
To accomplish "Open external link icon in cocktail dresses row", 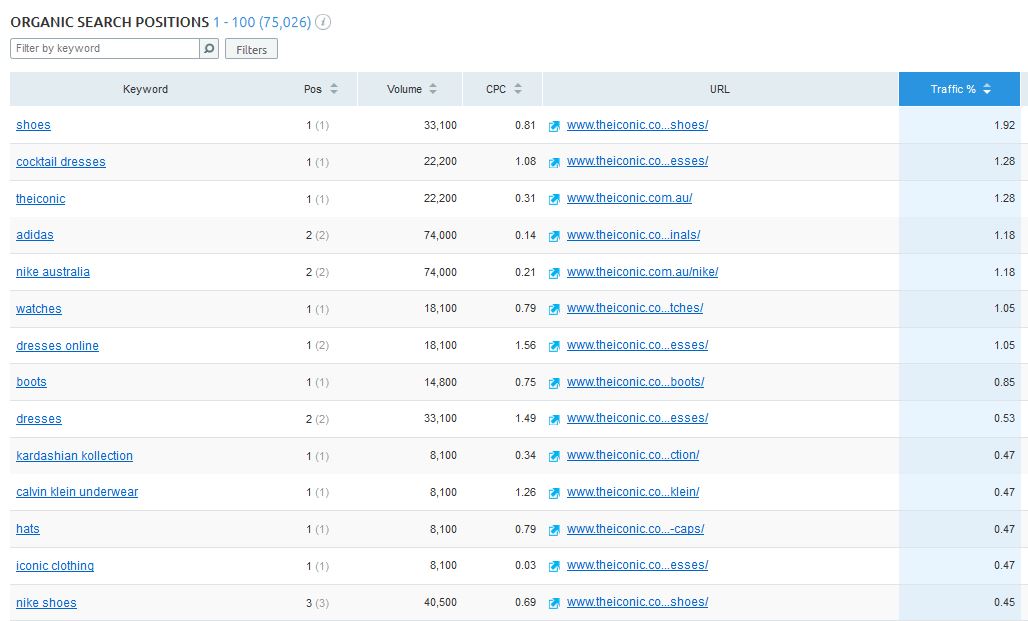I will pos(554,163).
